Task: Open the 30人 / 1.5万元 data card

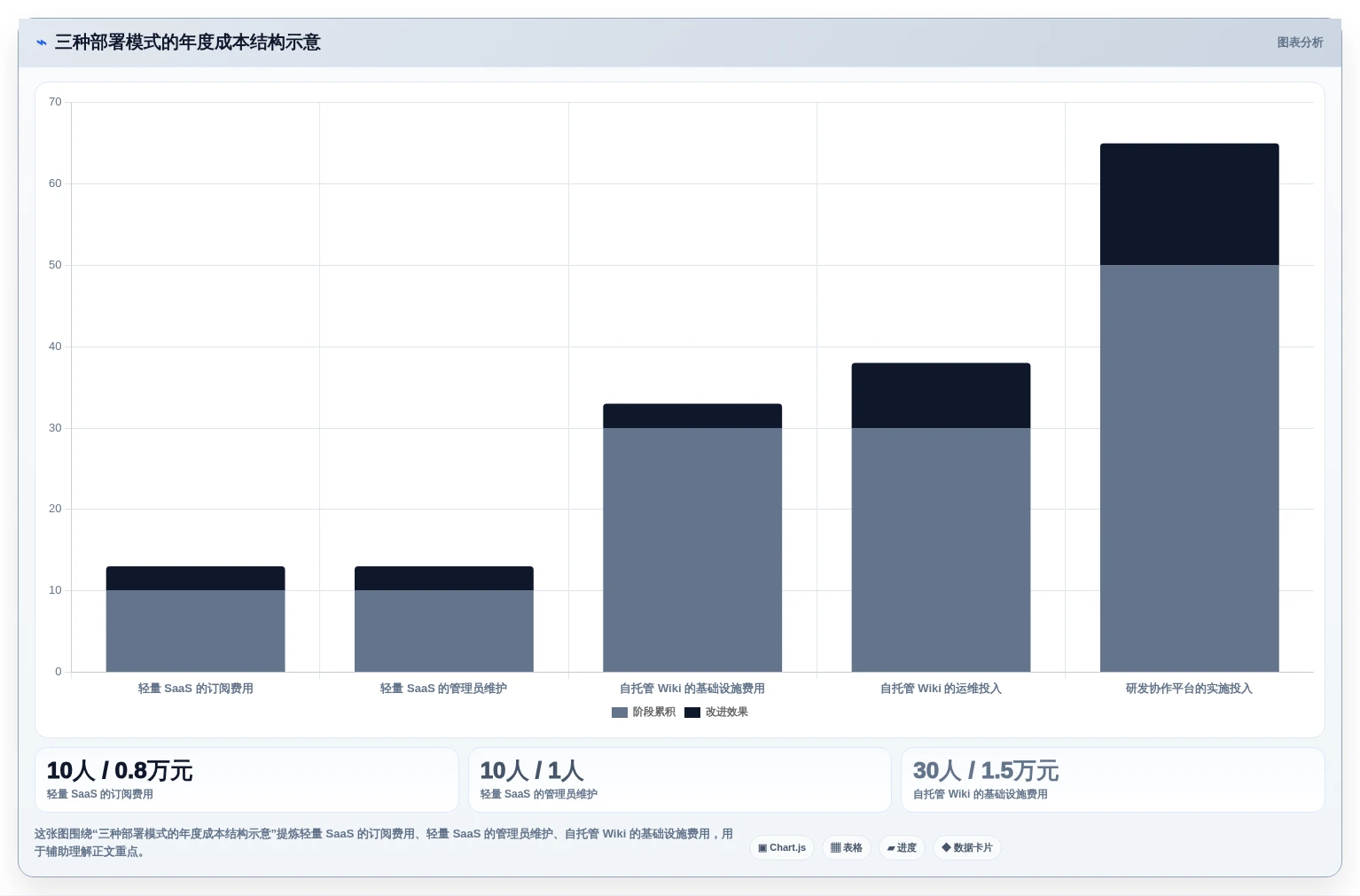Action: tap(1113, 780)
